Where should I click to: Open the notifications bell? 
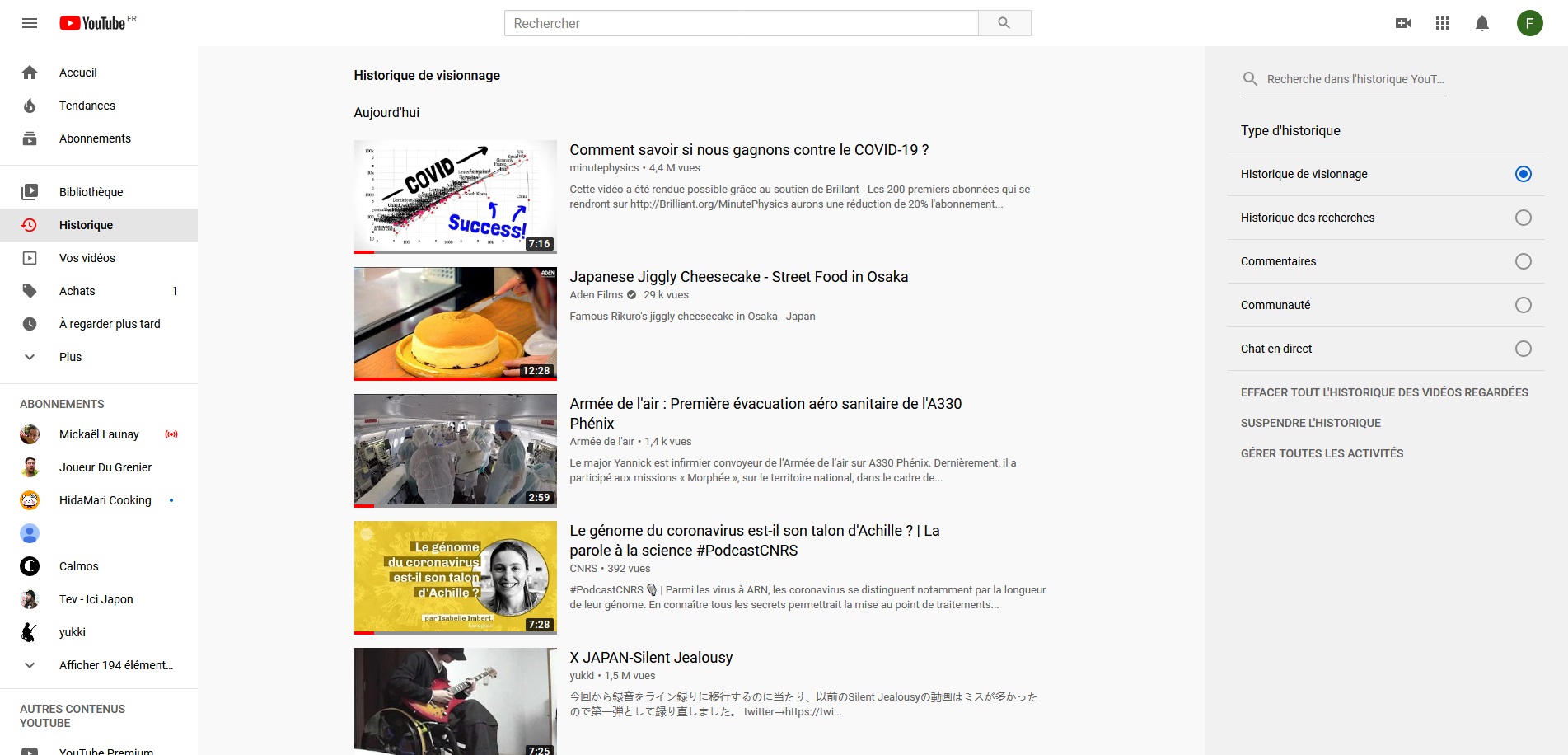tap(1482, 23)
